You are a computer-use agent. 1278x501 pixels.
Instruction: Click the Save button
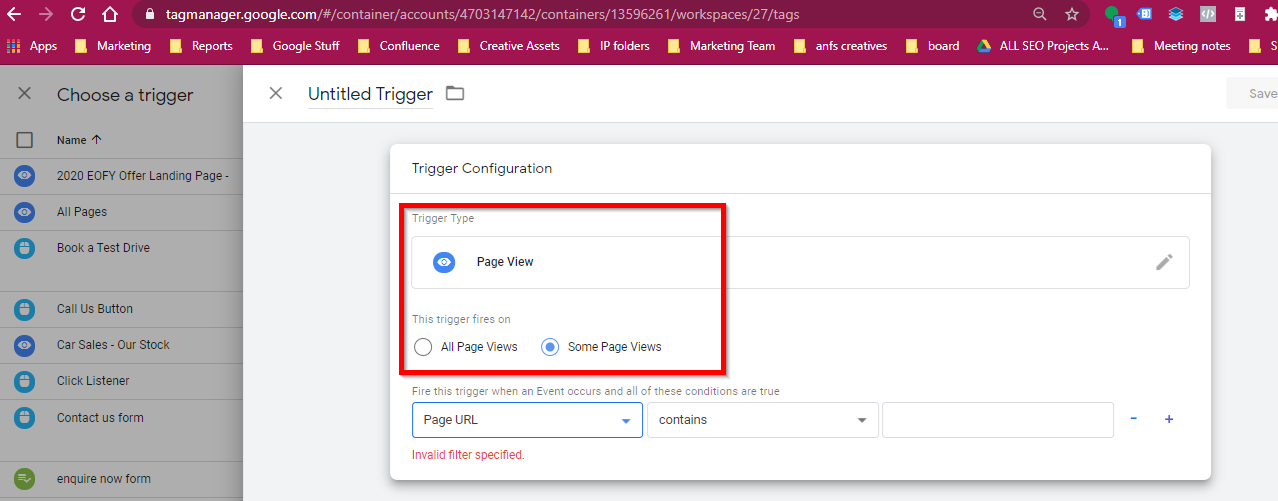(x=1254, y=93)
